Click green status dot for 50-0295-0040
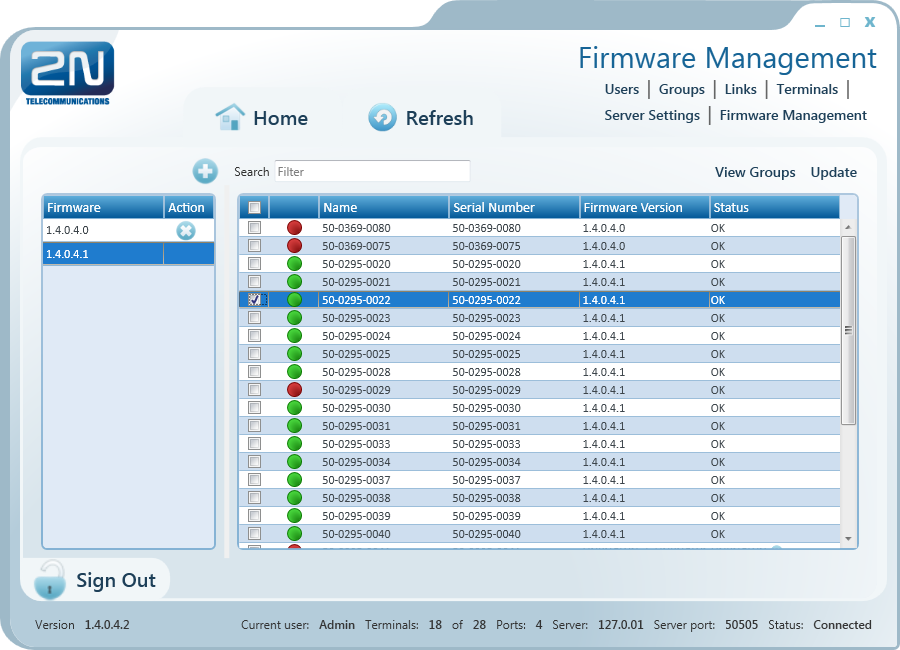The image size is (900, 650). pyautogui.click(x=294, y=533)
